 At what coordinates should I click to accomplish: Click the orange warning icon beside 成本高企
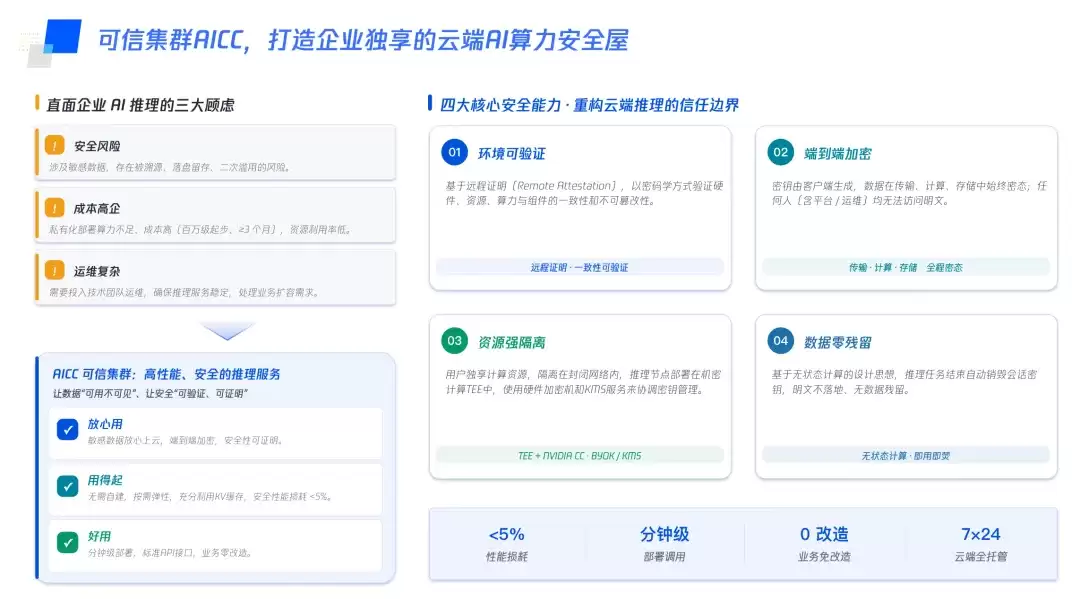(x=54, y=208)
